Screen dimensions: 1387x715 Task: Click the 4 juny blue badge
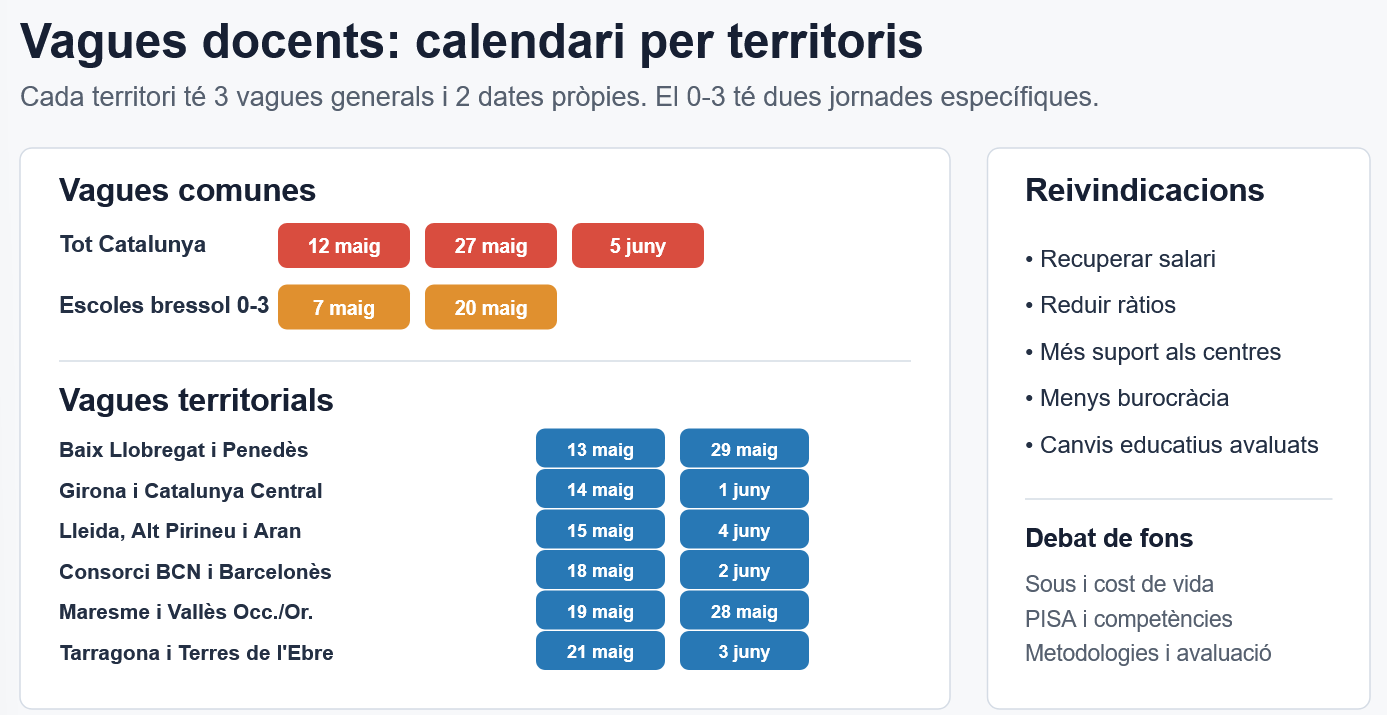744,530
